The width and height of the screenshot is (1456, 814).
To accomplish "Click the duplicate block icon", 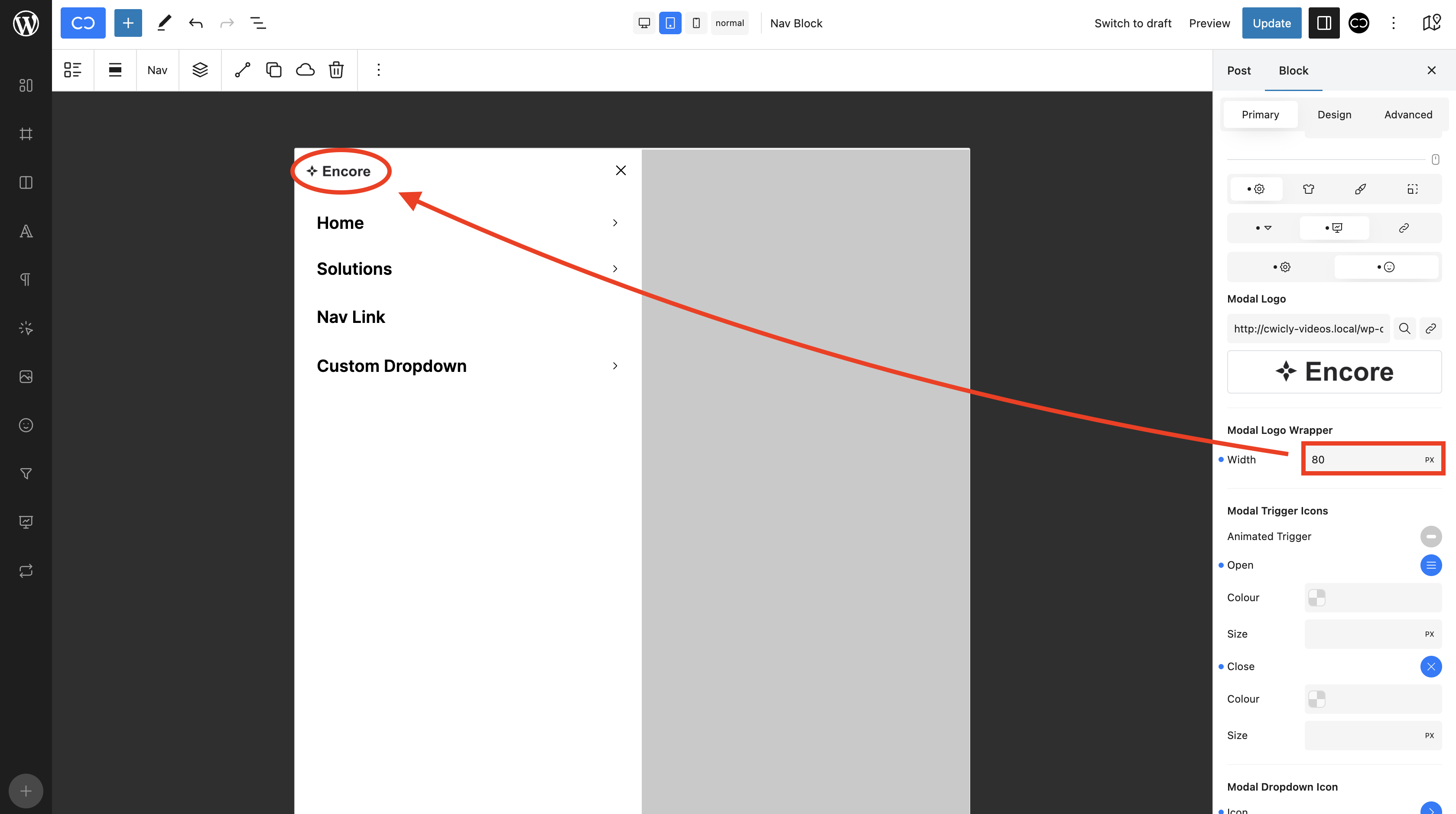I will pos(273,70).
